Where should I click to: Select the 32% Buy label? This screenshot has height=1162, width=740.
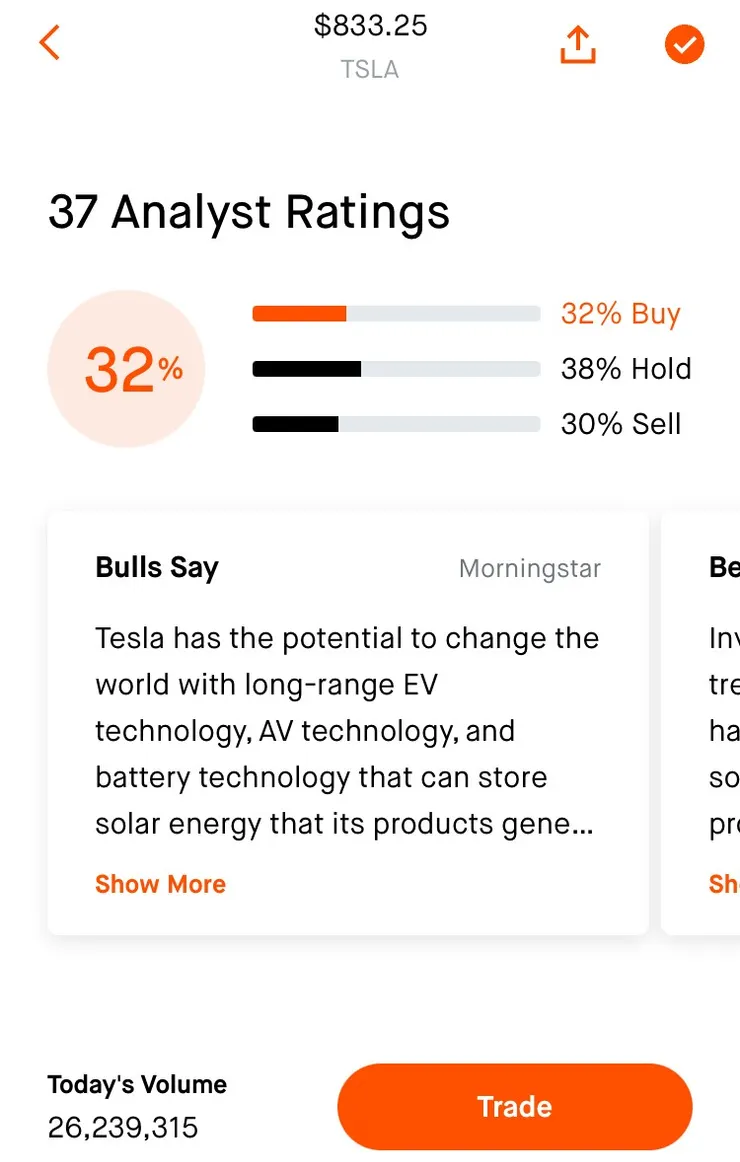[x=620, y=314]
